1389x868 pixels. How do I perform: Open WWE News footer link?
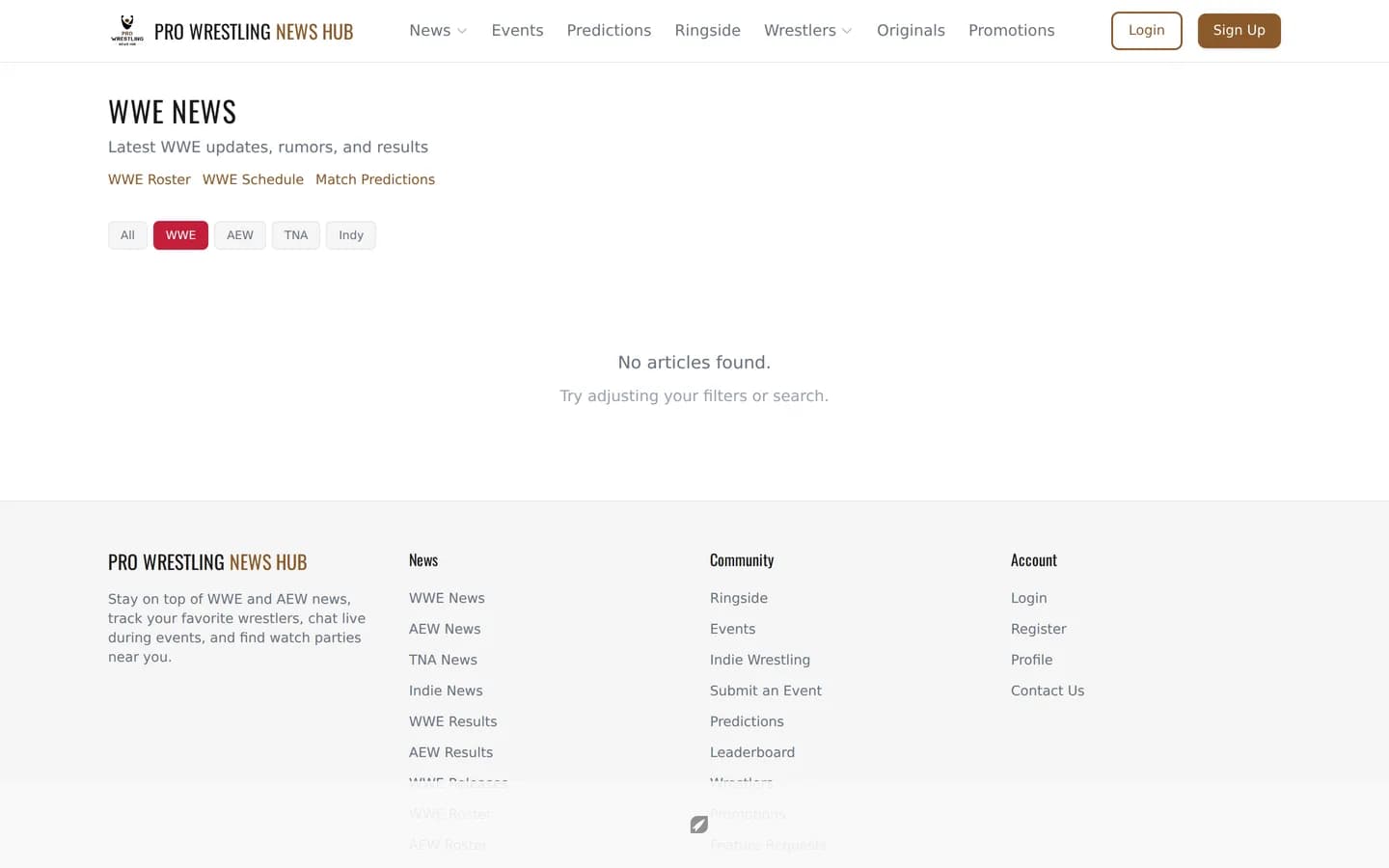[x=447, y=598]
